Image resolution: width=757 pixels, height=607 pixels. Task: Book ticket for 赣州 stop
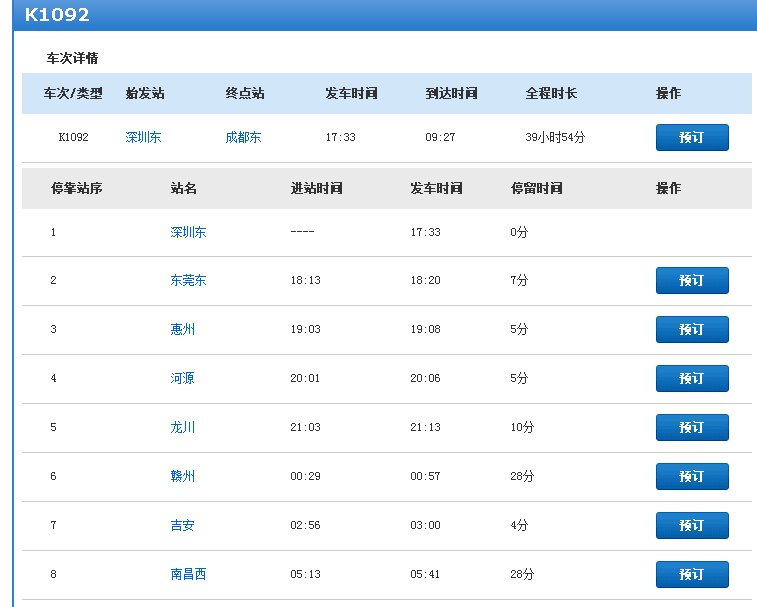pyautogui.click(x=691, y=476)
